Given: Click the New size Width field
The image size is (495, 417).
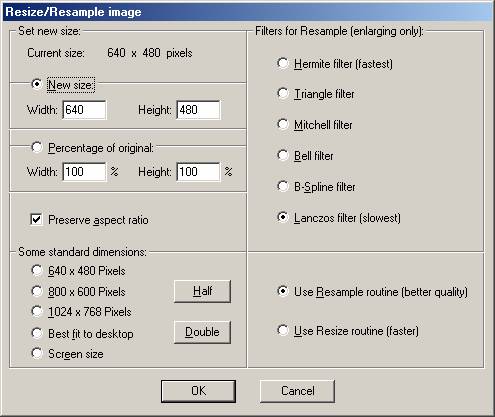Looking at the screenshot, I should pyautogui.click(x=84, y=110).
